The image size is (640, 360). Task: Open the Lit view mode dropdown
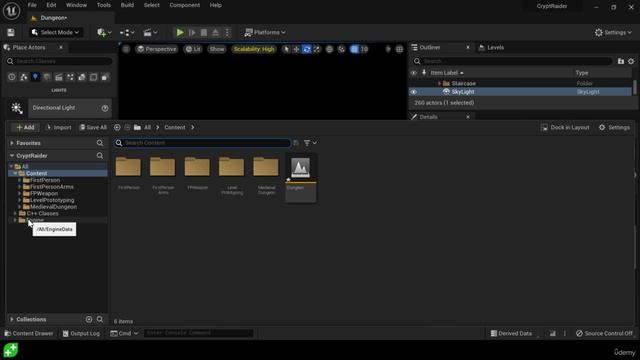point(193,49)
